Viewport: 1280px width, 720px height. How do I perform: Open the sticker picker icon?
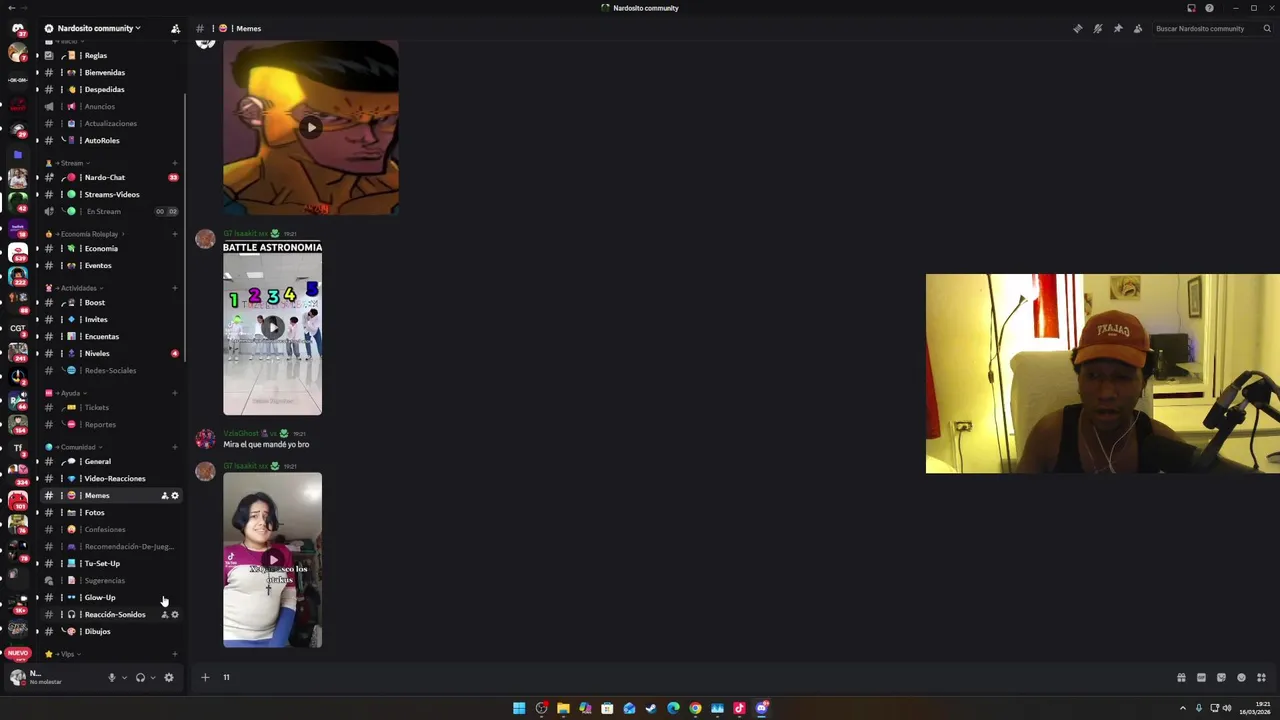click(1221, 678)
